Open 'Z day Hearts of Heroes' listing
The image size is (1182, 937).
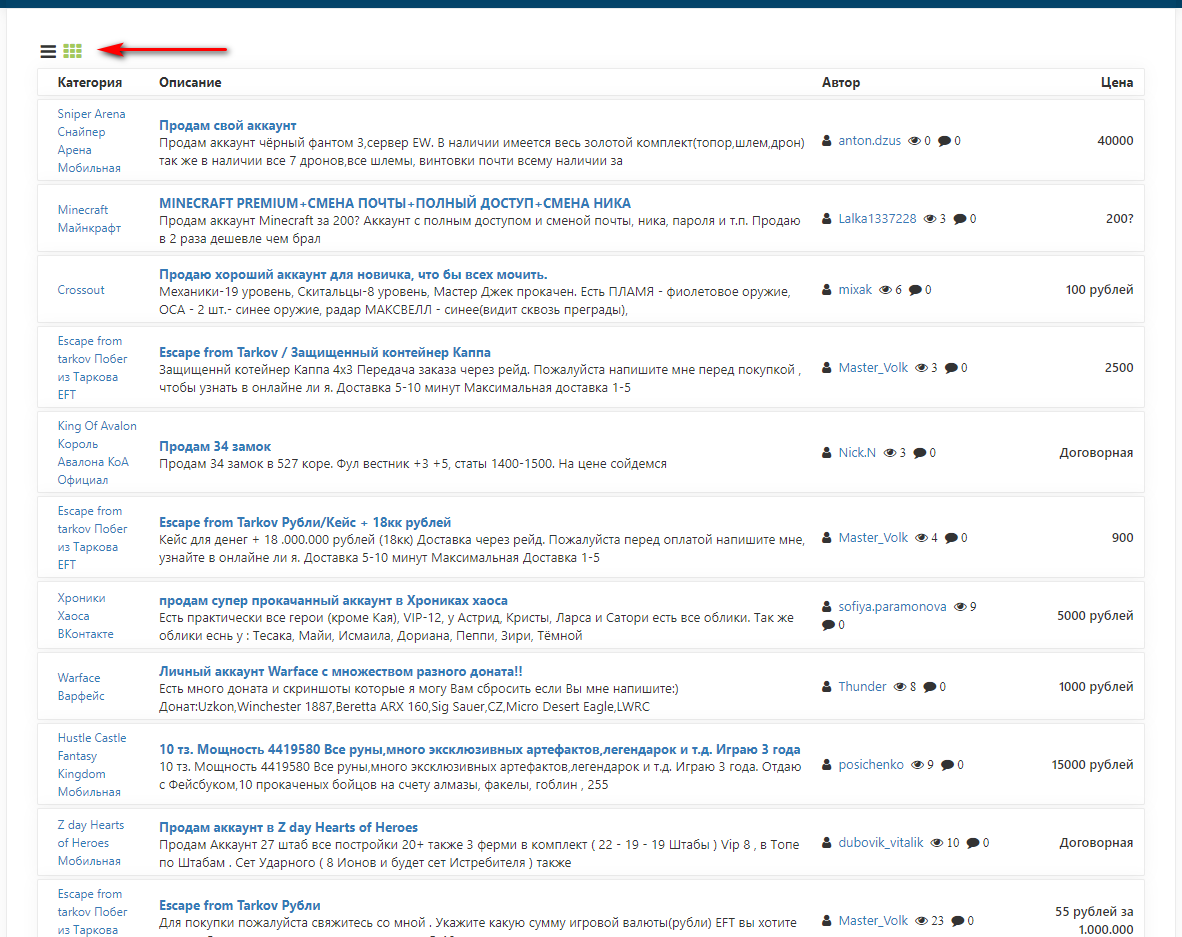[x=288, y=827]
